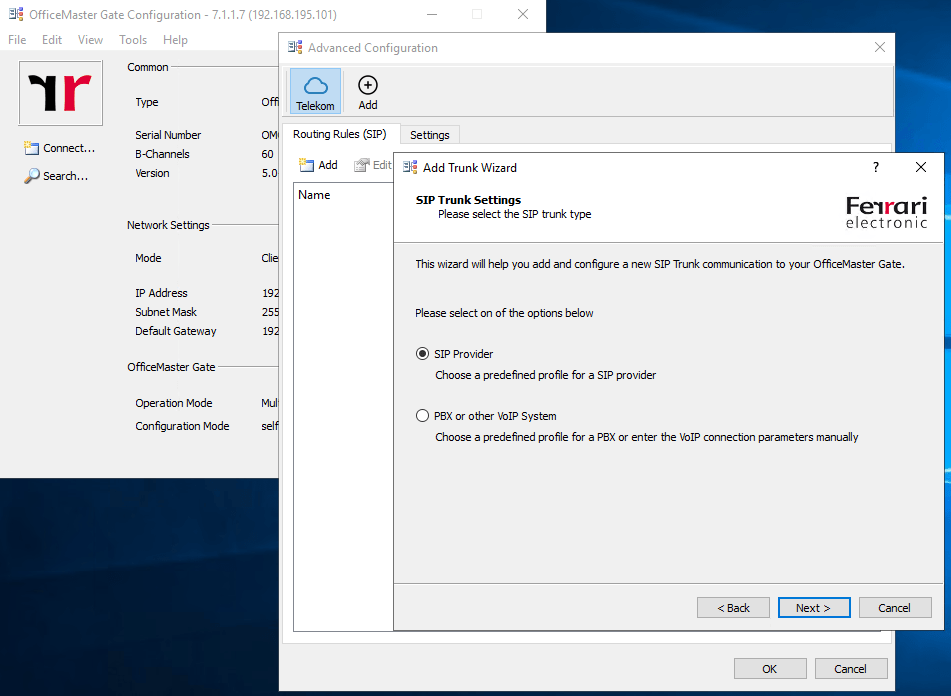
Task: Open the Edit menu
Action: [x=52, y=39]
